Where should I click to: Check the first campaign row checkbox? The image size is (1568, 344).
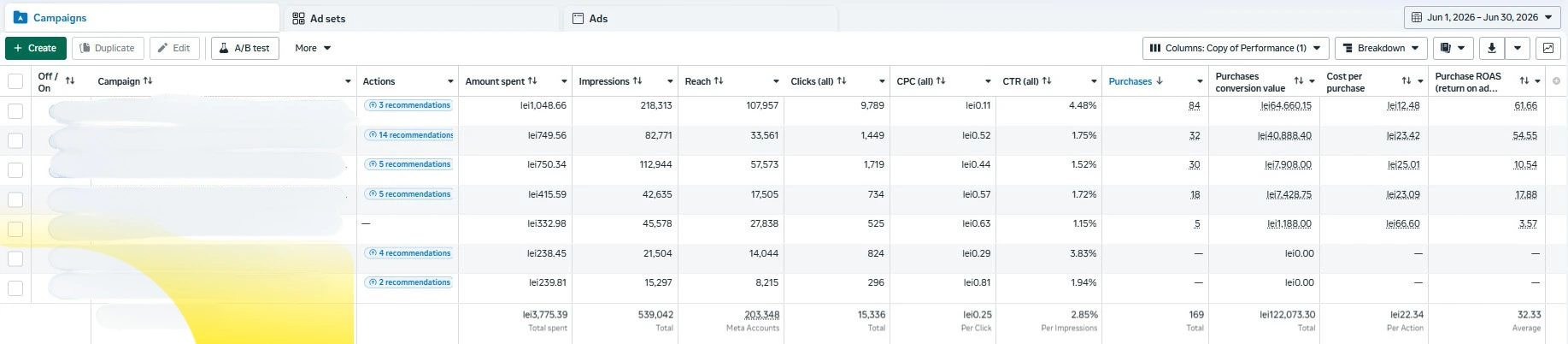pyautogui.click(x=15, y=110)
